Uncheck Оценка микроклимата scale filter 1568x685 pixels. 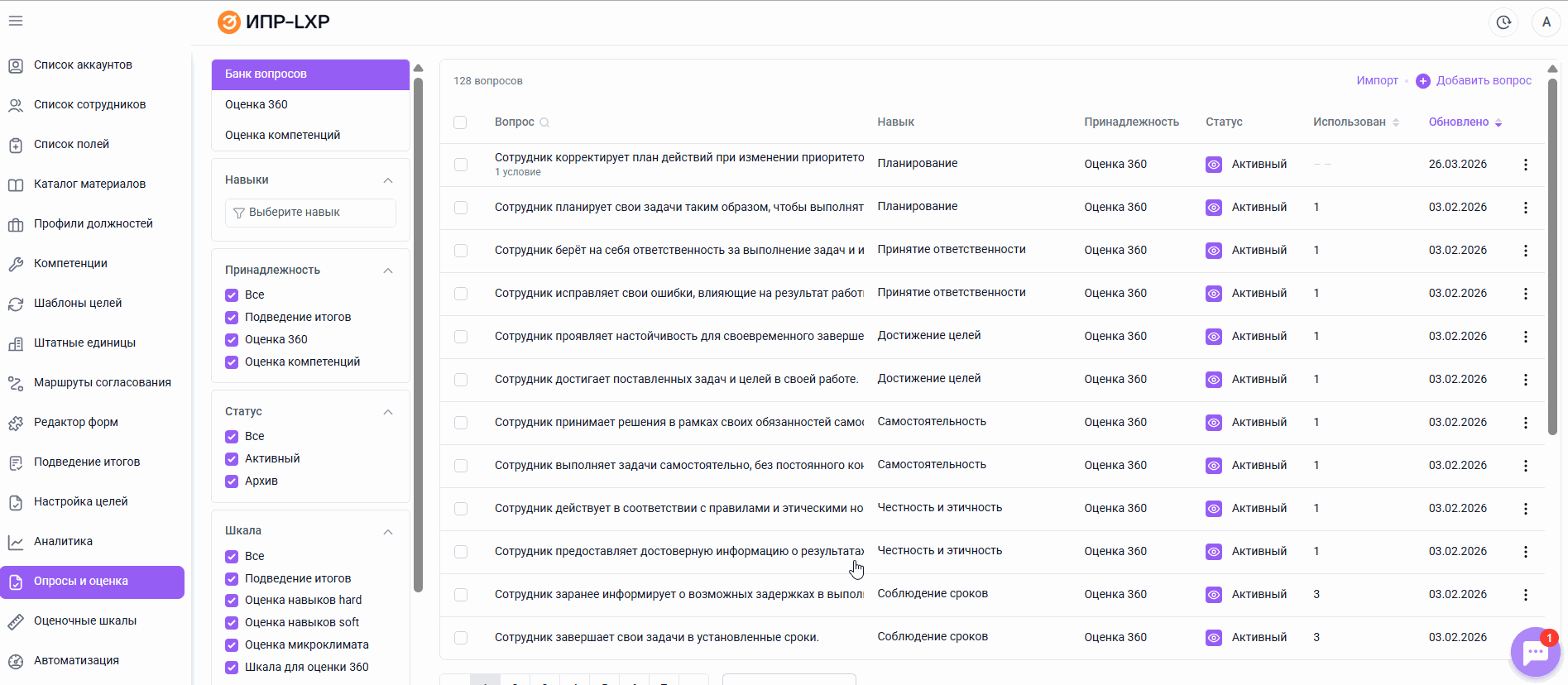click(232, 645)
